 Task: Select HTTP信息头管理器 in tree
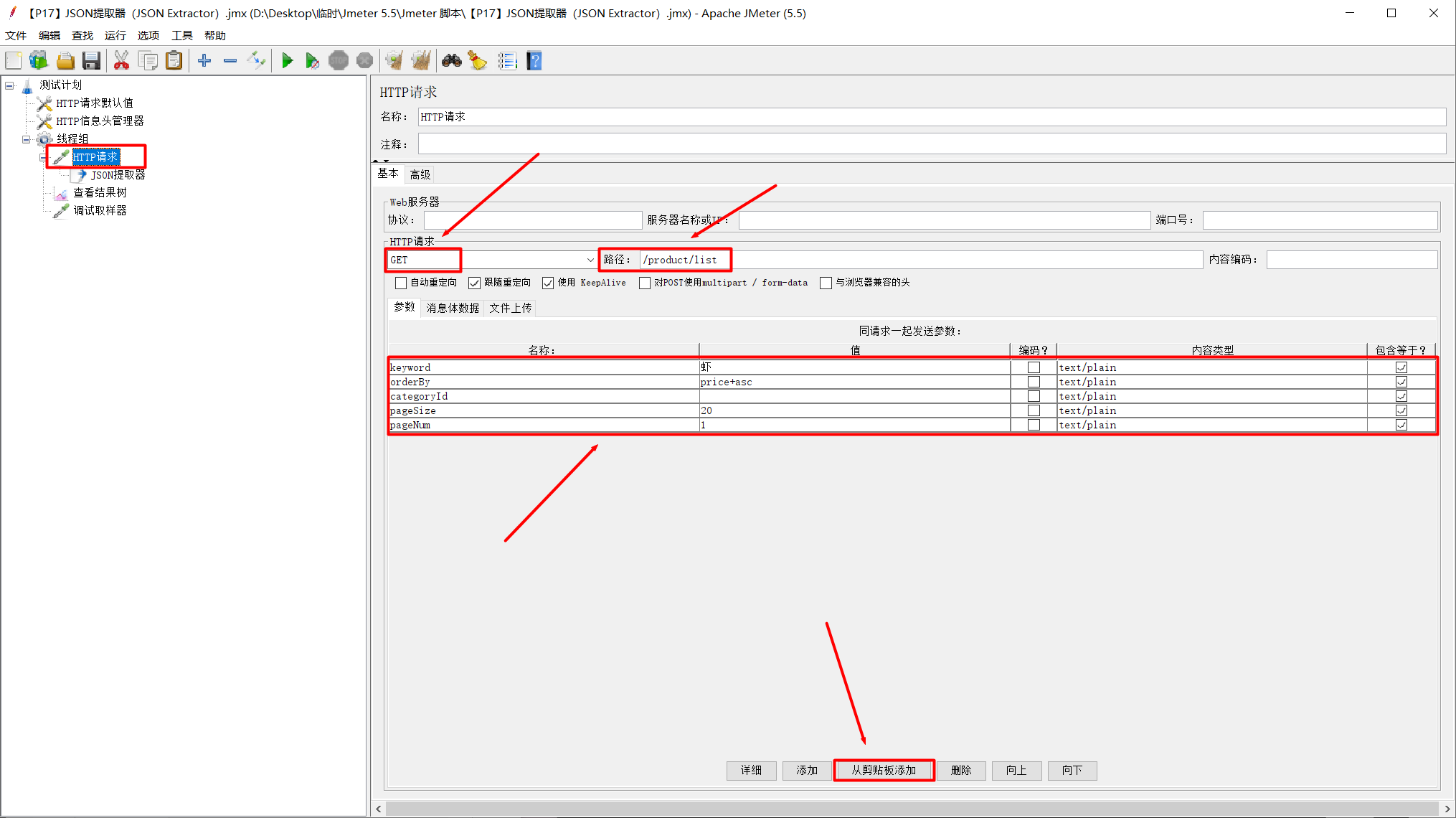pyautogui.click(x=100, y=121)
